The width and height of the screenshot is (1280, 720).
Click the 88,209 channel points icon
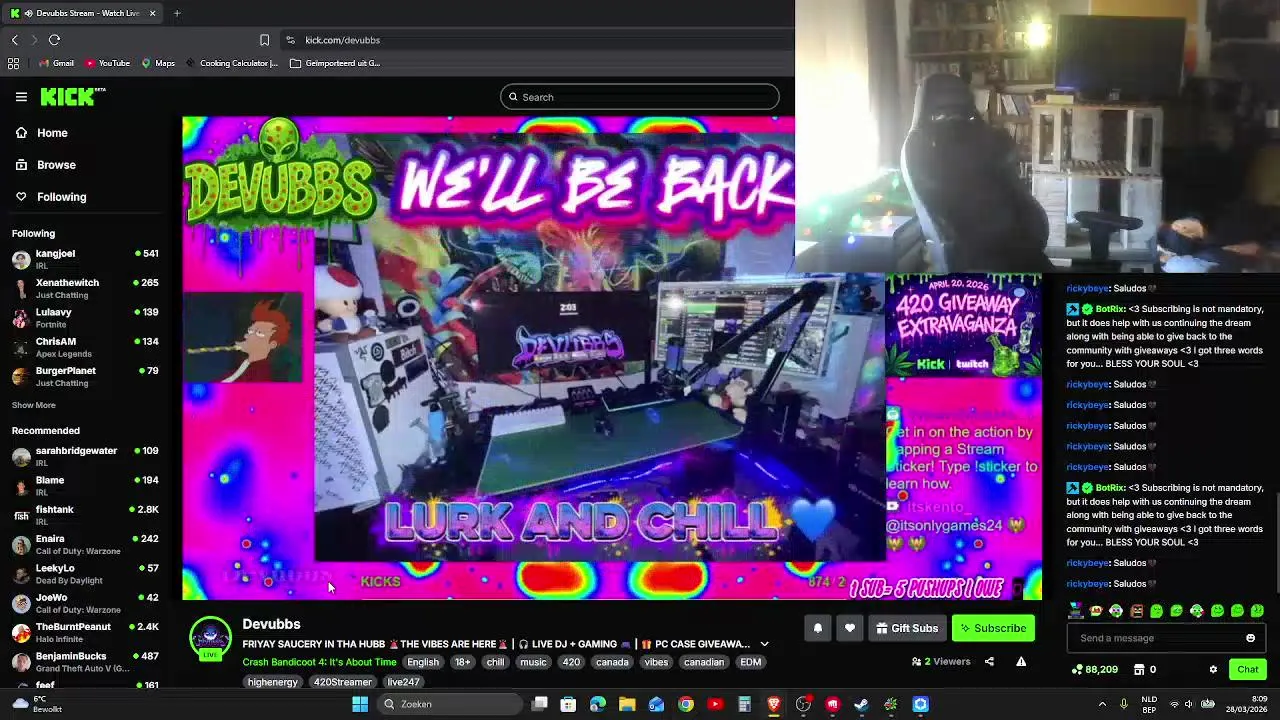tap(1077, 669)
